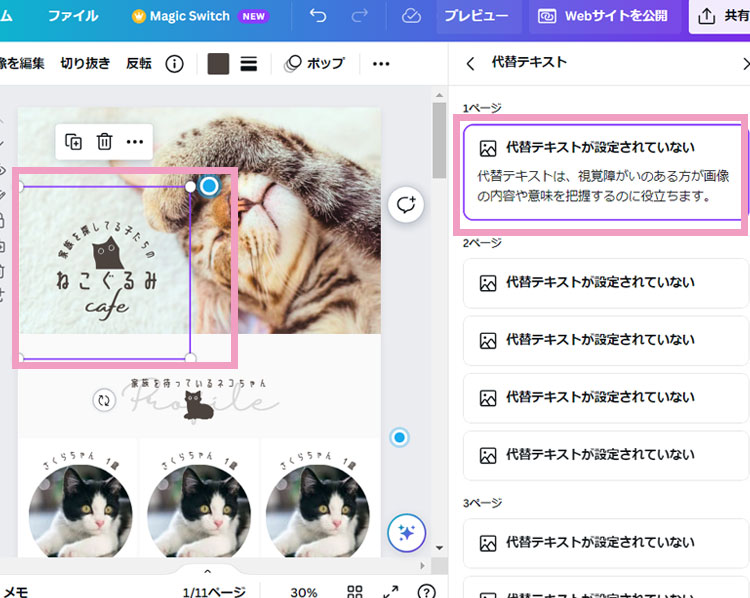This screenshot has height=598, width=750.
Task: Select first 2ページ alt text entry
Action: coord(605,283)
